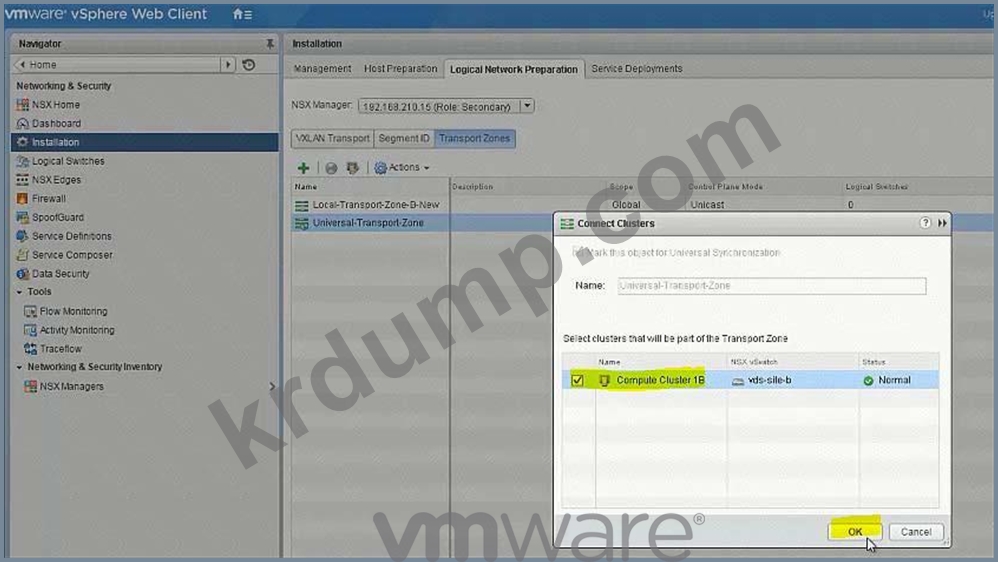Screen dimensions: 998x562
Task: Toggle Universal Synchronization checkbox
Action: click(x=578, y=252)
